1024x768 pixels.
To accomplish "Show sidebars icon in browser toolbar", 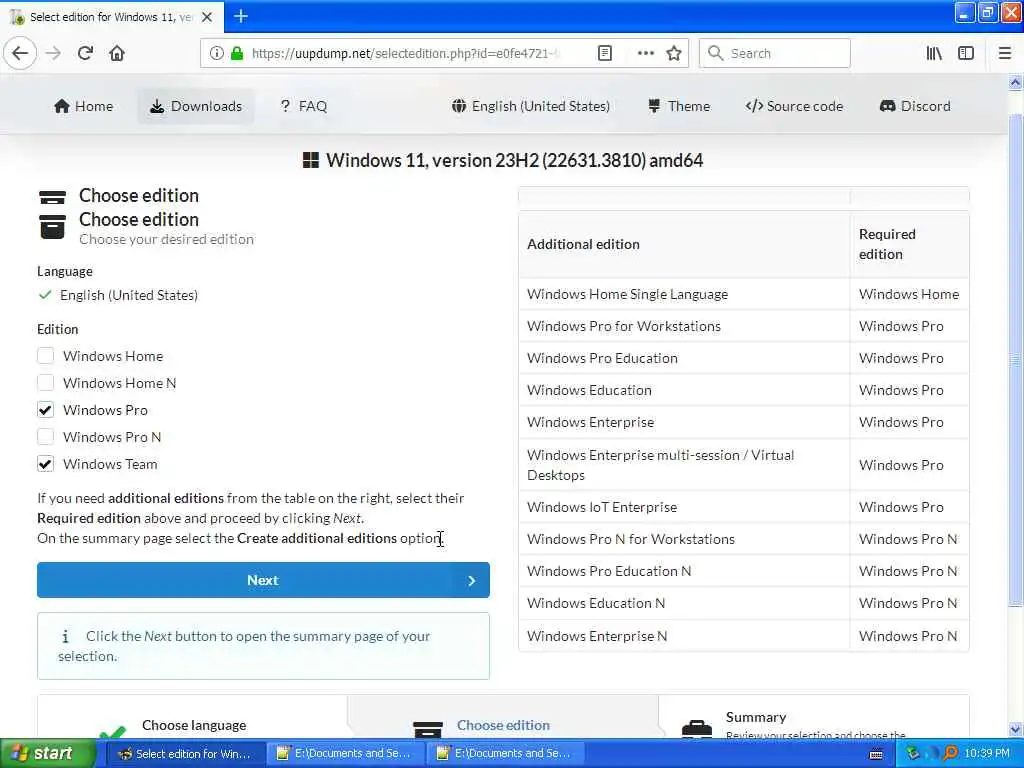I will [x=966, y=53].
